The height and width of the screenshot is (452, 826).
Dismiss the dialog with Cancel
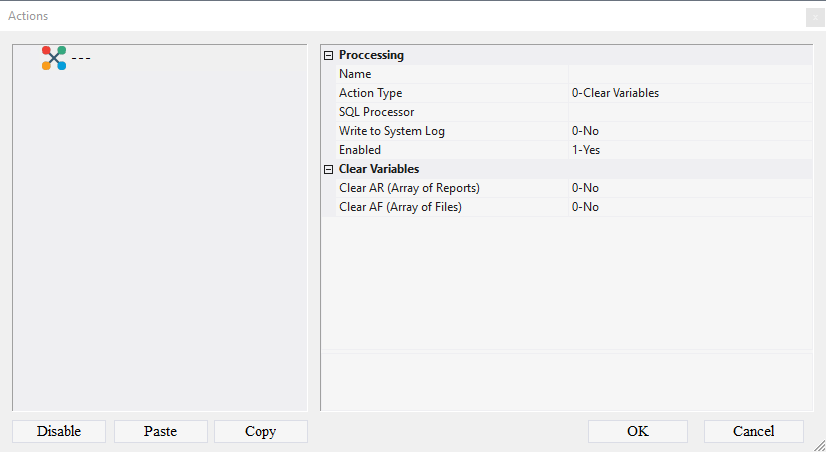(x=753, y=431)
